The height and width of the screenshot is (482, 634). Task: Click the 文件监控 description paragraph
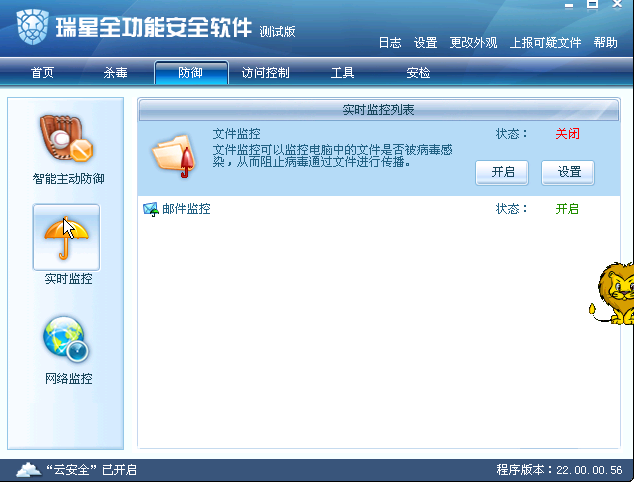click(332, 156)
